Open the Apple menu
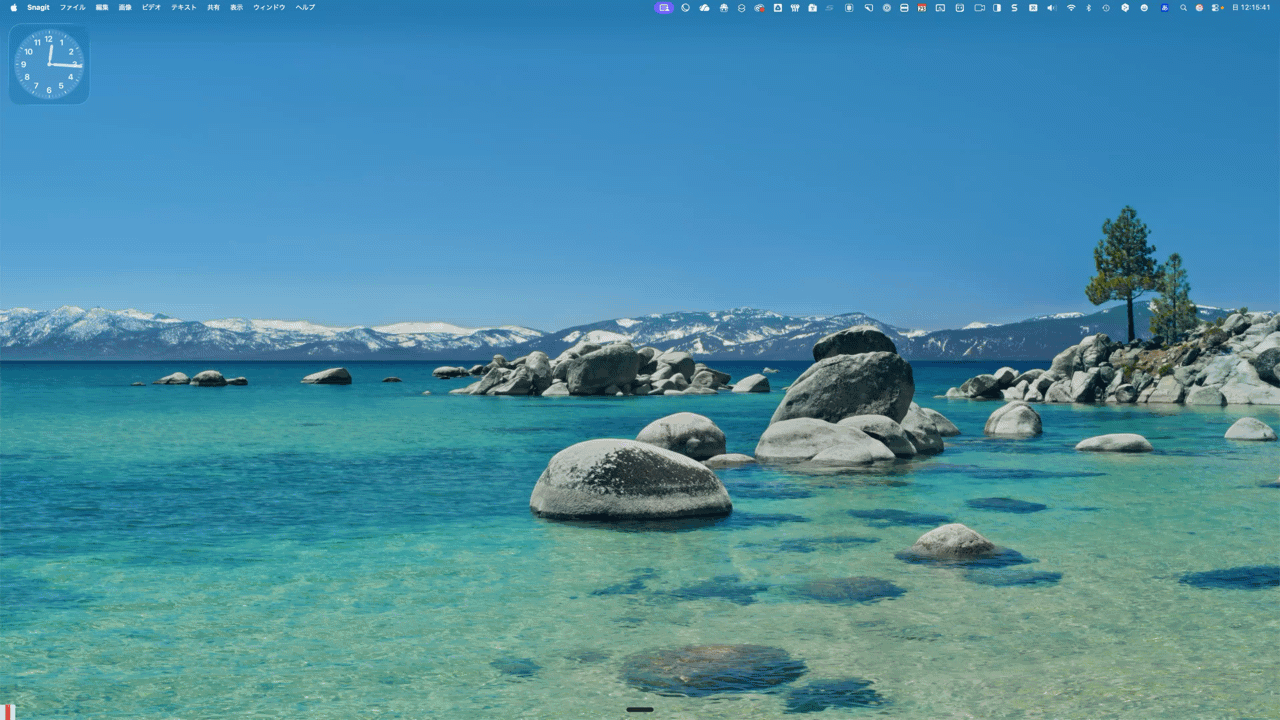The width and height of the screenshot is (1280, 720). click(x=13, y=7)
